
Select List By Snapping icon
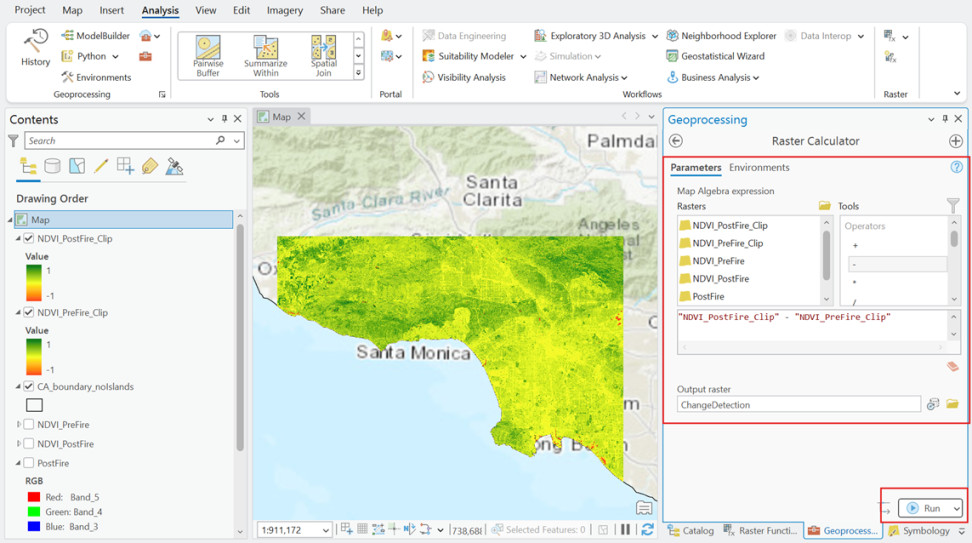(x=125, y=166)
